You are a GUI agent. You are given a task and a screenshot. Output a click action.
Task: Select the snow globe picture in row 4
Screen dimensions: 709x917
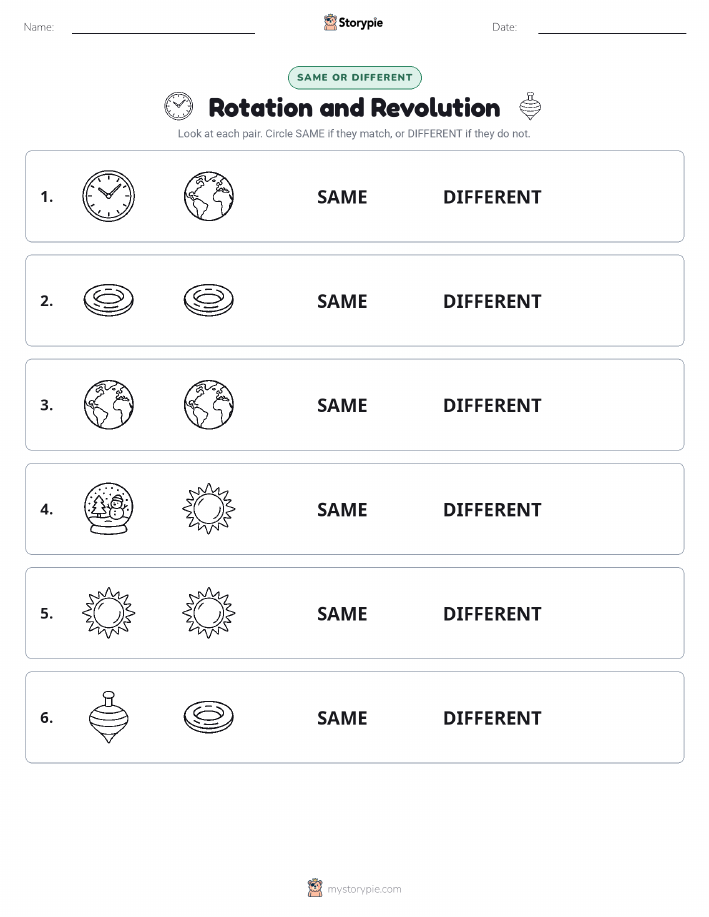click(108, 509)
